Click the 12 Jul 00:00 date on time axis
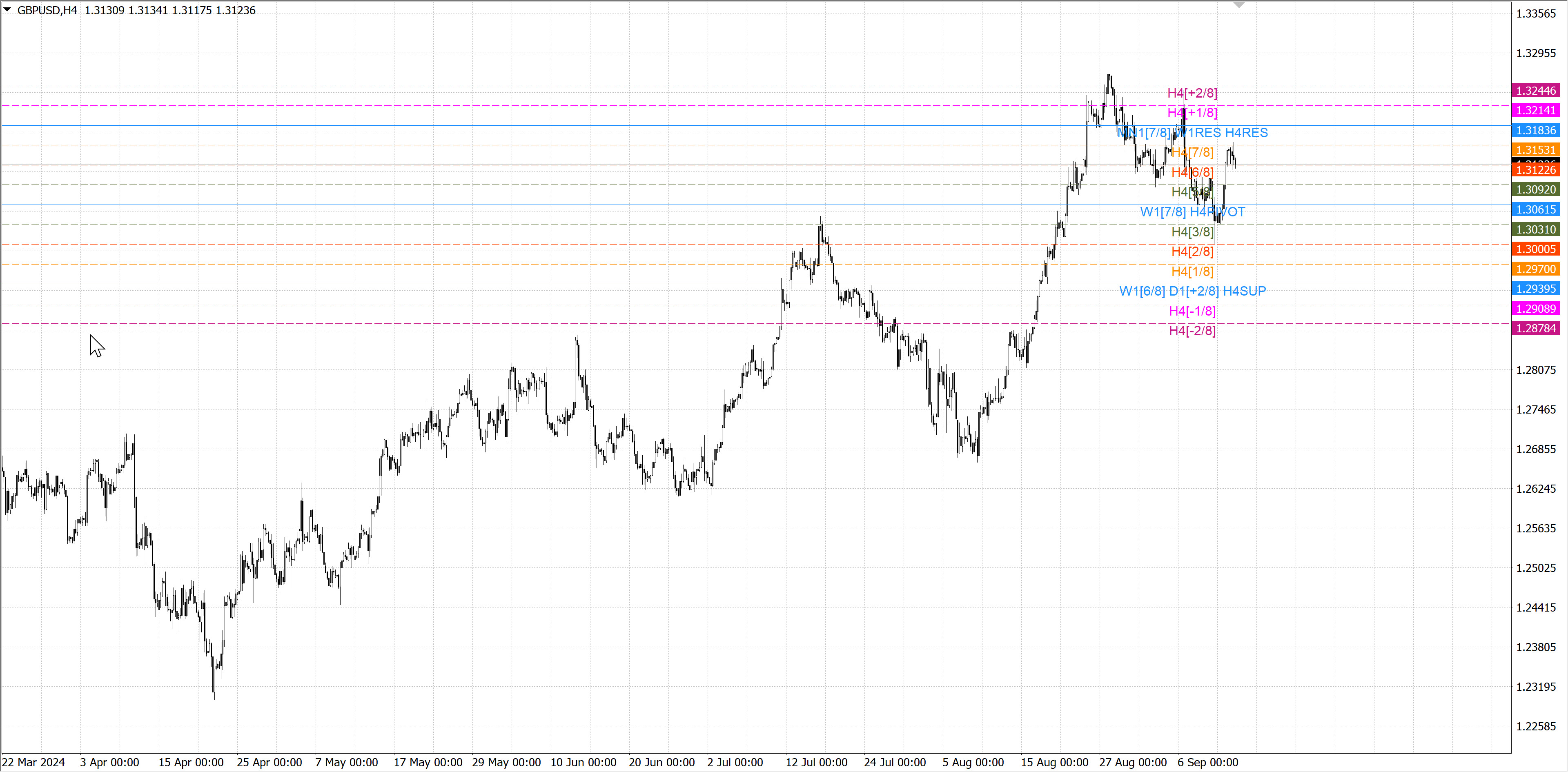1568x772 pixels. (x=816, y=762)
